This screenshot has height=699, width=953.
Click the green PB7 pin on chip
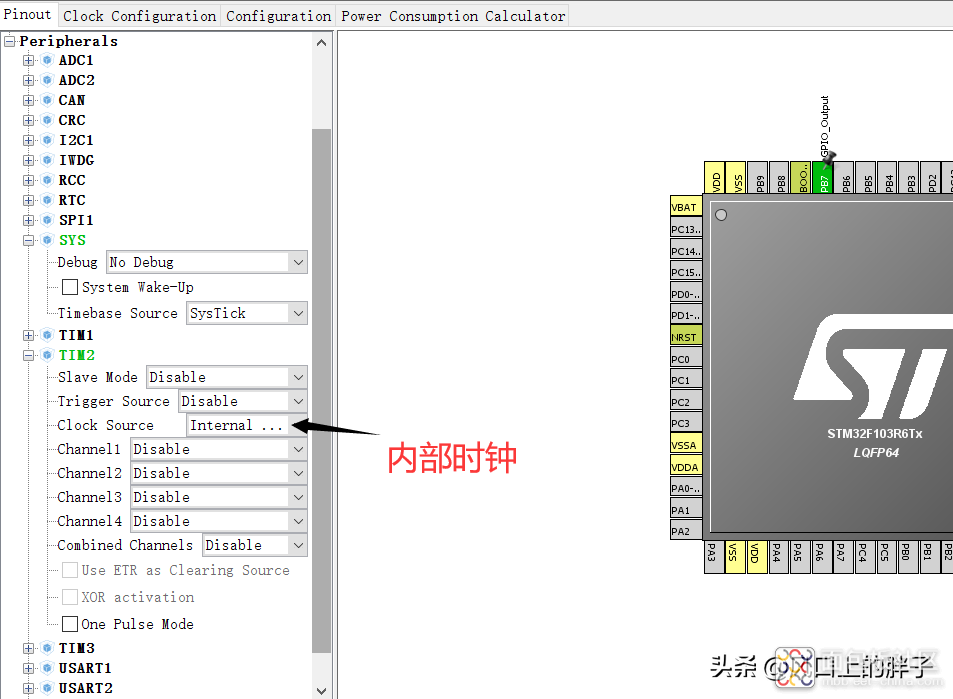(x=822, y=177)
